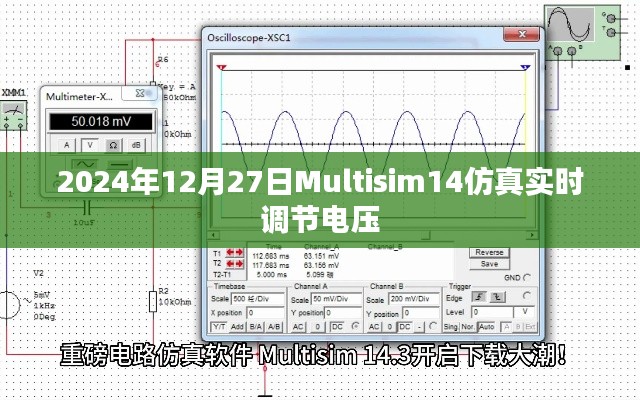Click the XSC1 oscilloscope instrument icon on schematic

(x=582, y=32)
